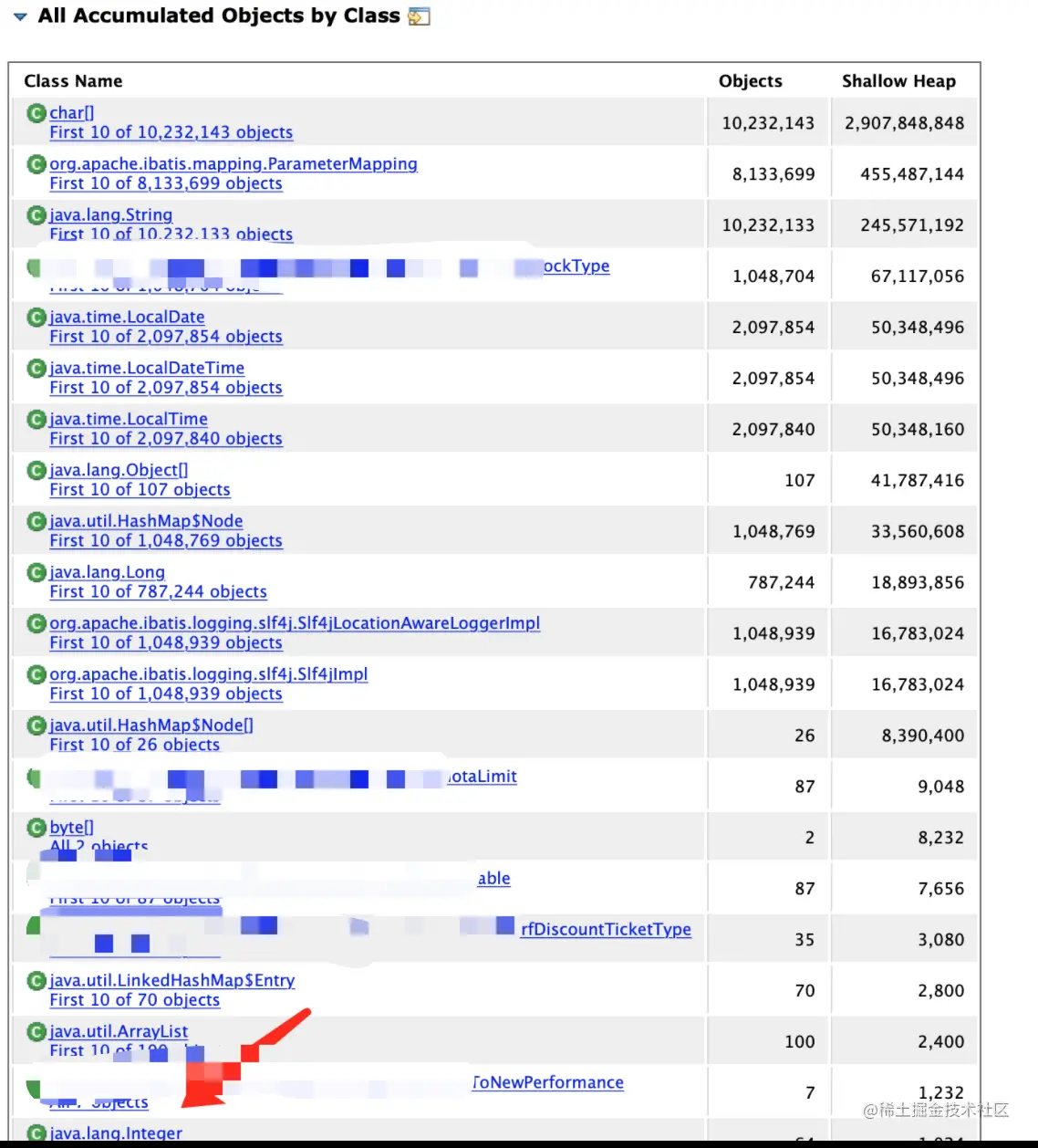
Task: Click the class icon beside java.lang.String
Action: click(36, 215)
